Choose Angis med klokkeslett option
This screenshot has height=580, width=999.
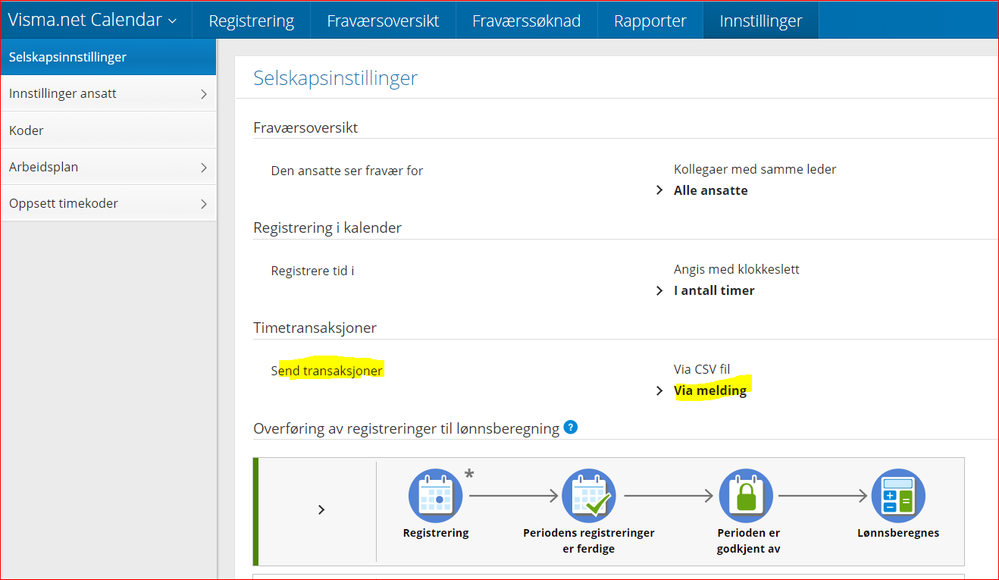[x=736, y=269]
